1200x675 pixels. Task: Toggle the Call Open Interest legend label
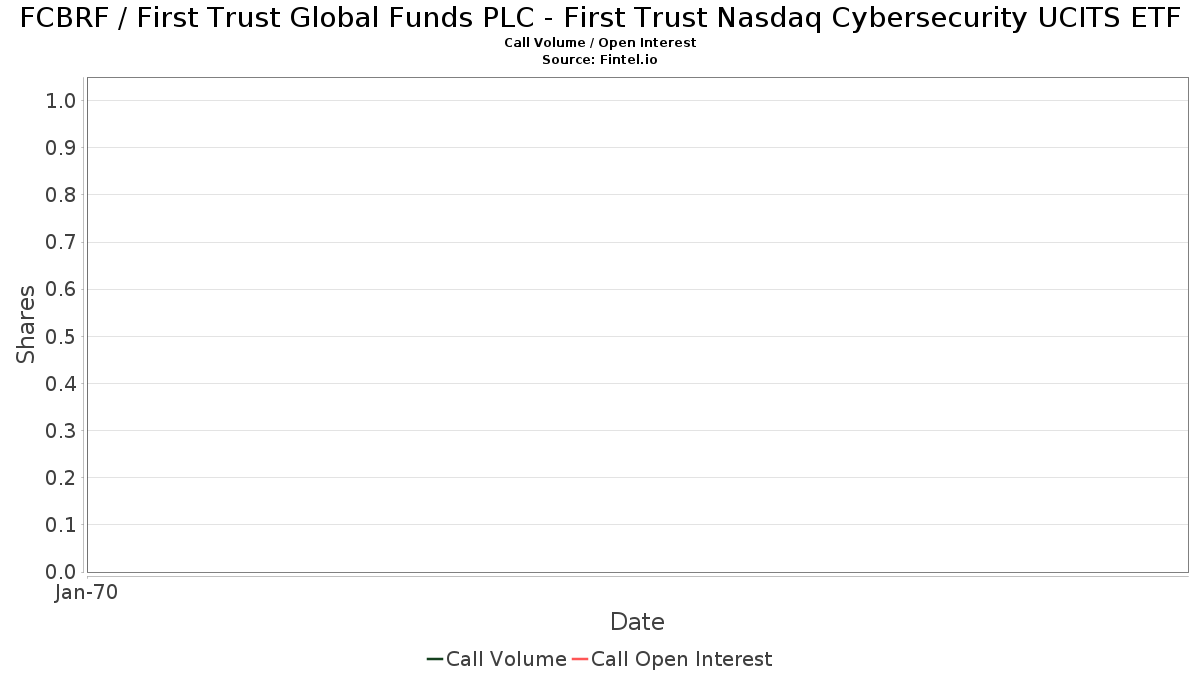(x=681, y=659)
